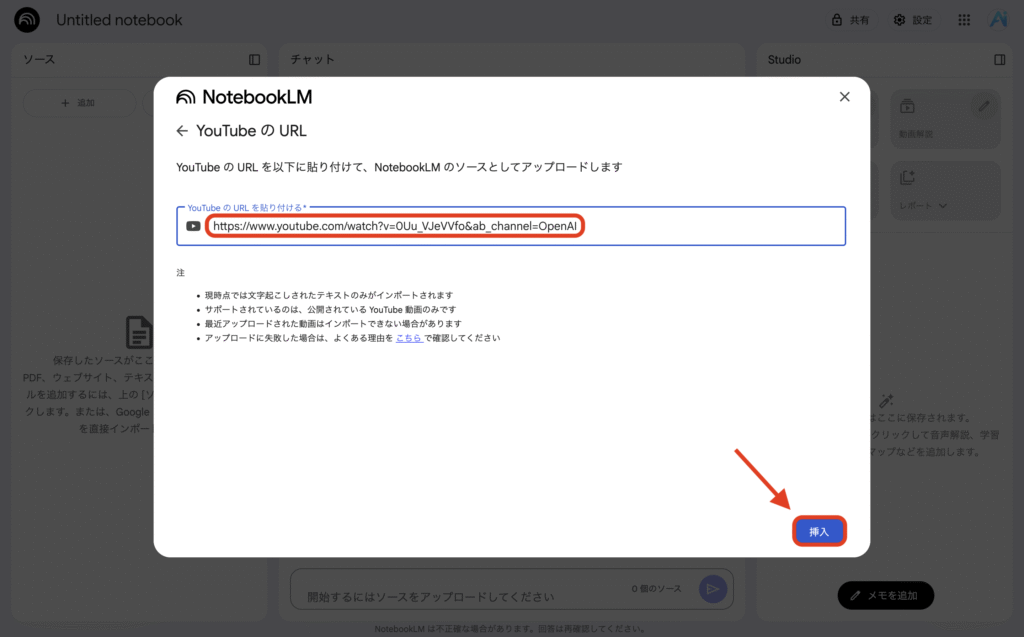Image resolution: width=1024 pixels, height=637 pixels.
Task: Click the chat send arrow button
Action: click(x=712, y=589)
